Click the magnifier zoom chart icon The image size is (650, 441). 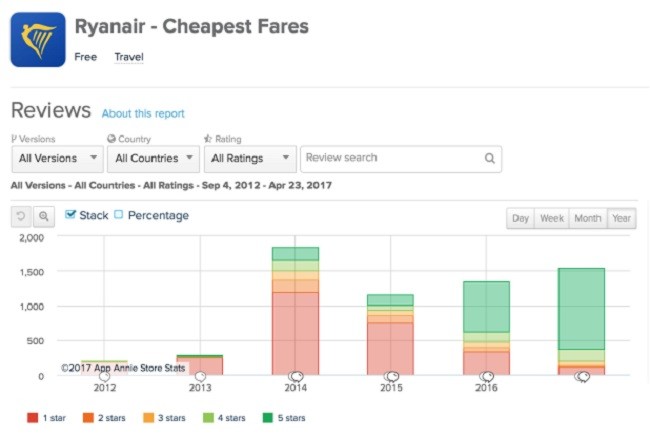(x=44, y=216)
